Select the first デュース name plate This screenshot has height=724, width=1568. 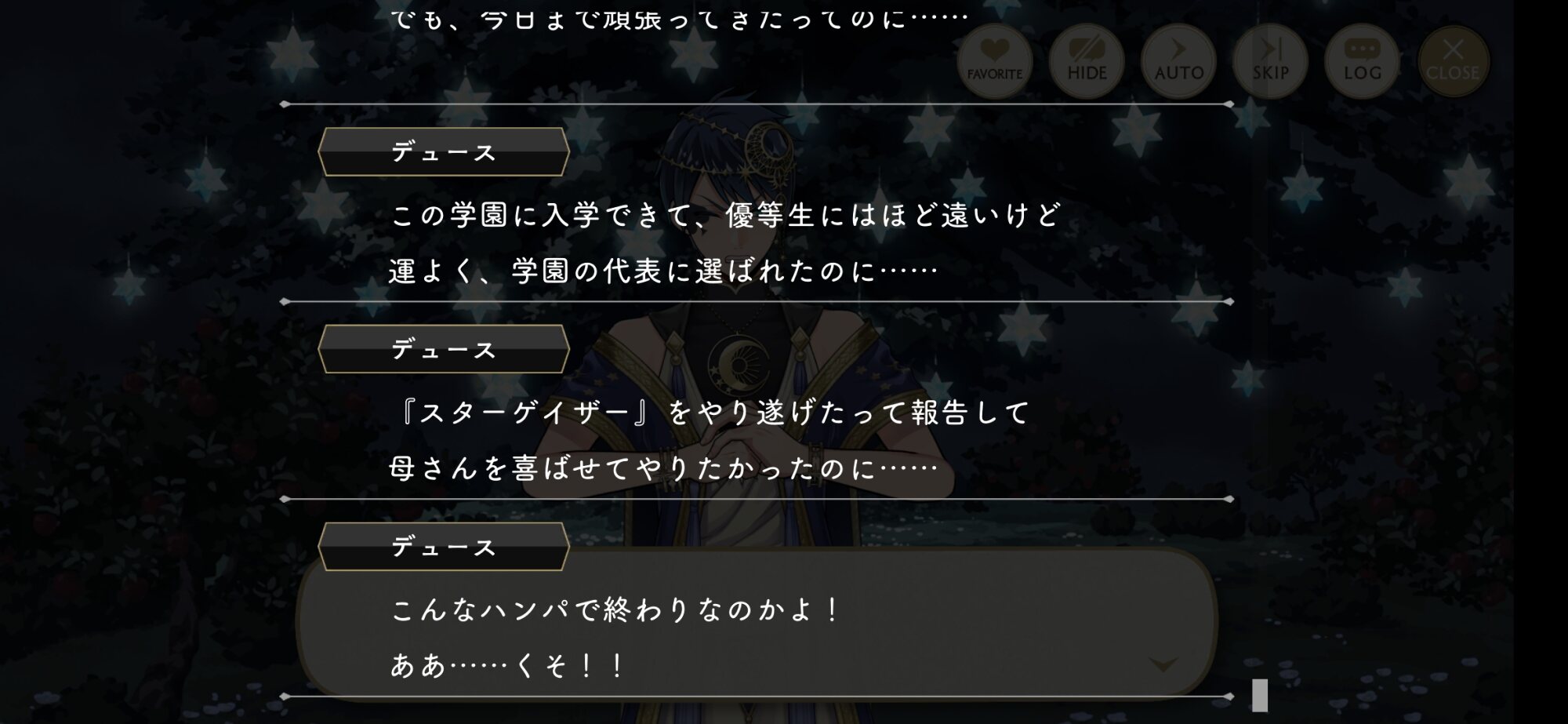coord(444,151)
